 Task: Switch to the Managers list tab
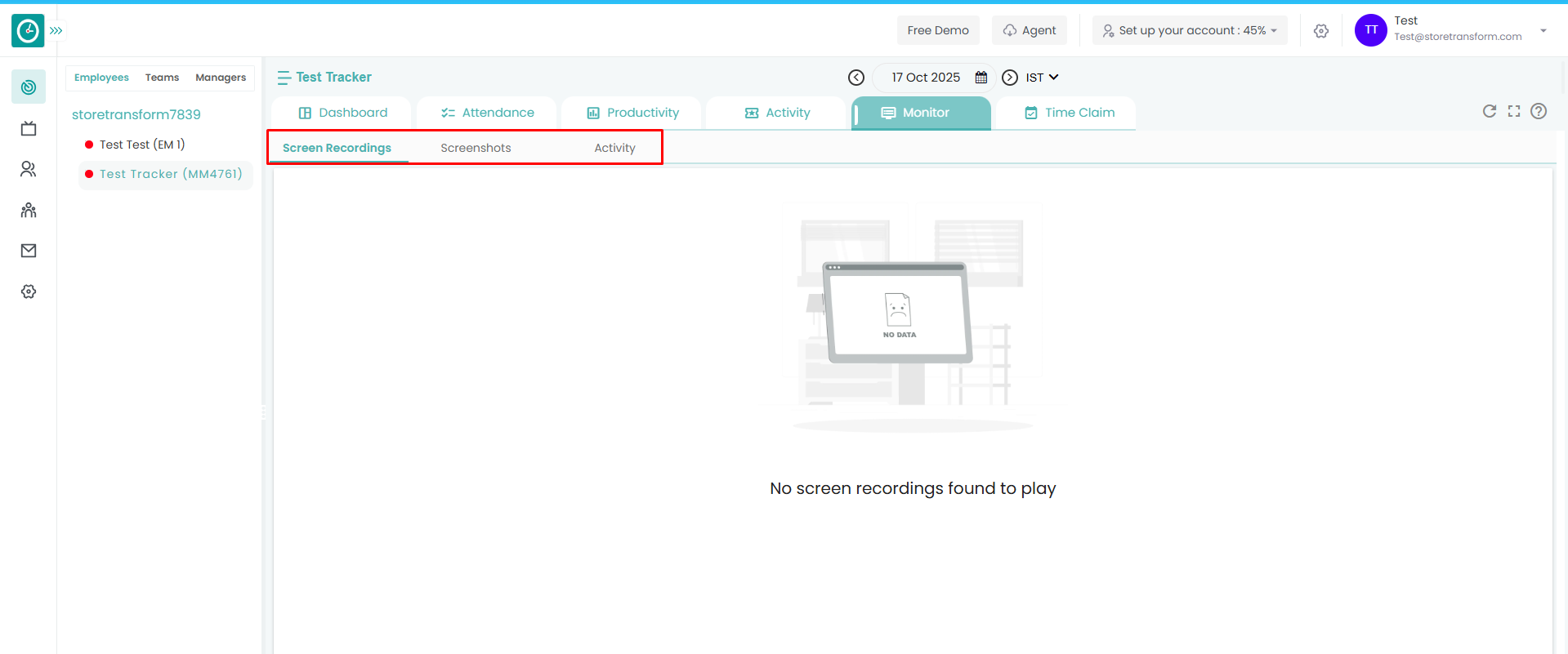pyautogui.click(x=221, y=78)
